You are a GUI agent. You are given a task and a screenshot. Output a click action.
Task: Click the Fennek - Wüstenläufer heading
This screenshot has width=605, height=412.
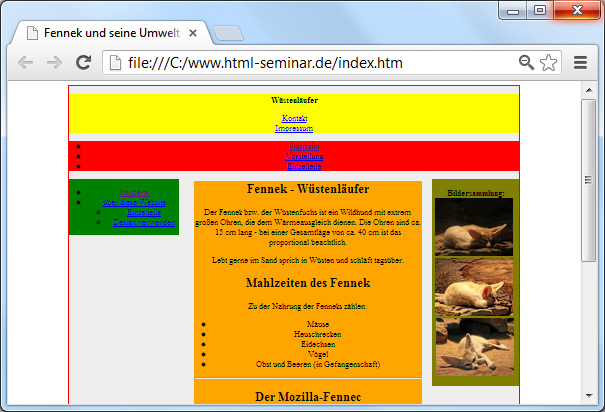point(308,189)
